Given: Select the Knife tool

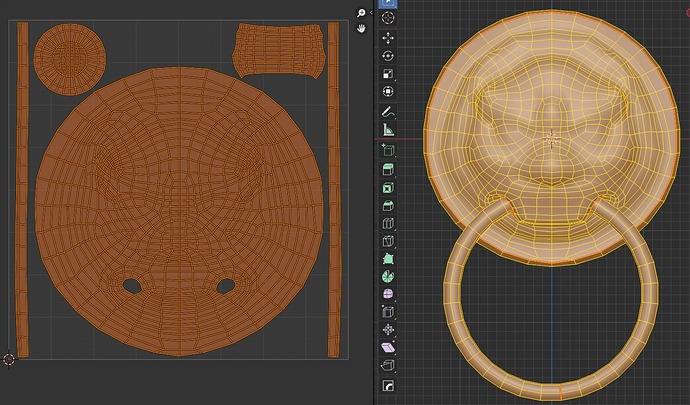Looking at the screenshot, I should pos(388,241).
